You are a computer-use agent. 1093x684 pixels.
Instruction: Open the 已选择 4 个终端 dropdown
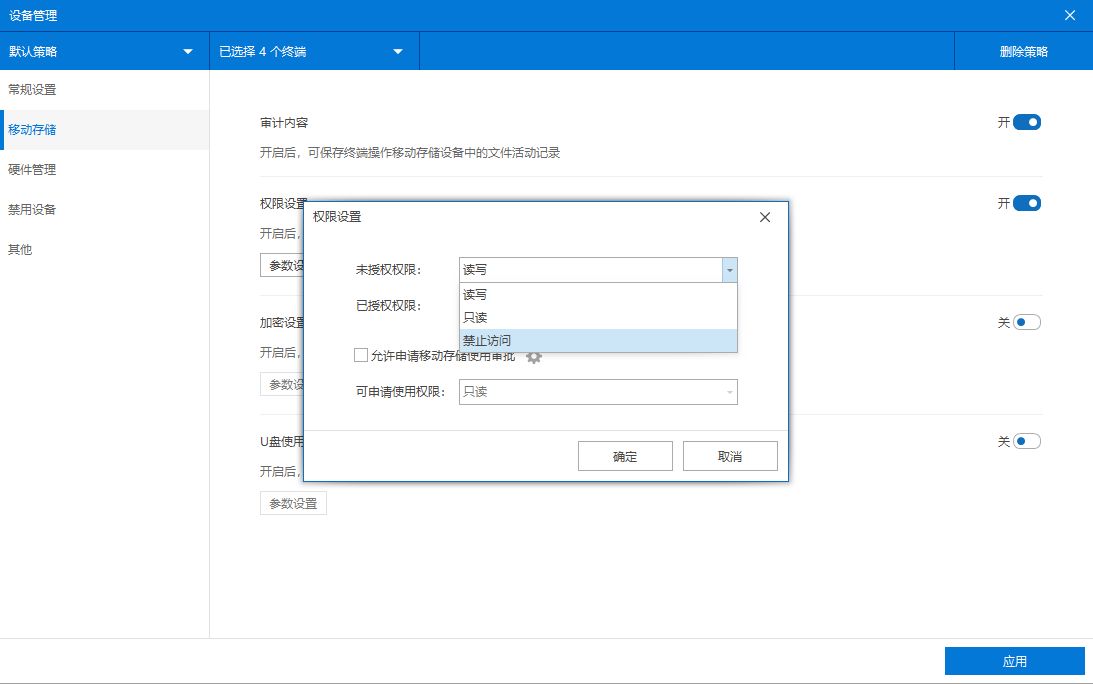point(314,51)
